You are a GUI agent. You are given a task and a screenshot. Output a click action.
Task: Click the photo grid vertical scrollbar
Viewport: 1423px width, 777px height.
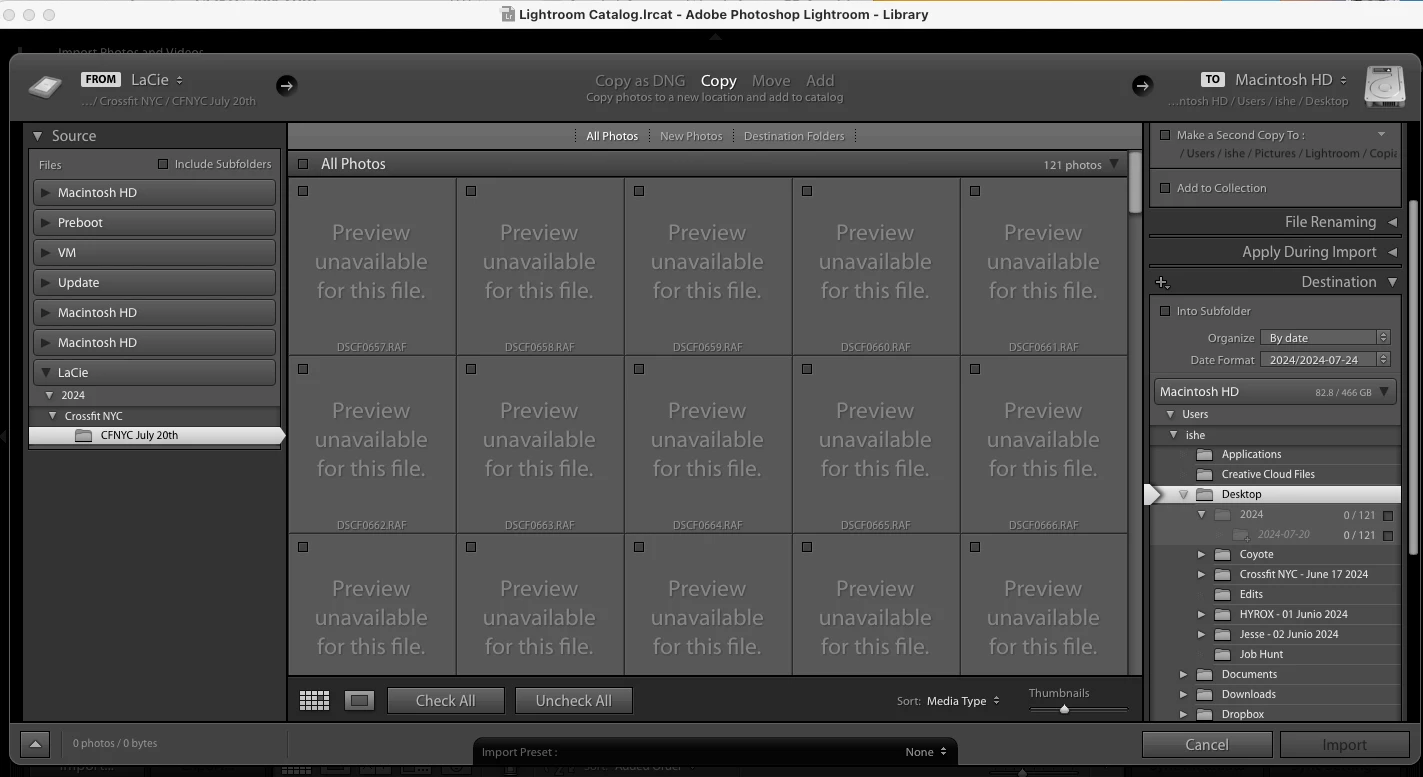point(1135,182)
